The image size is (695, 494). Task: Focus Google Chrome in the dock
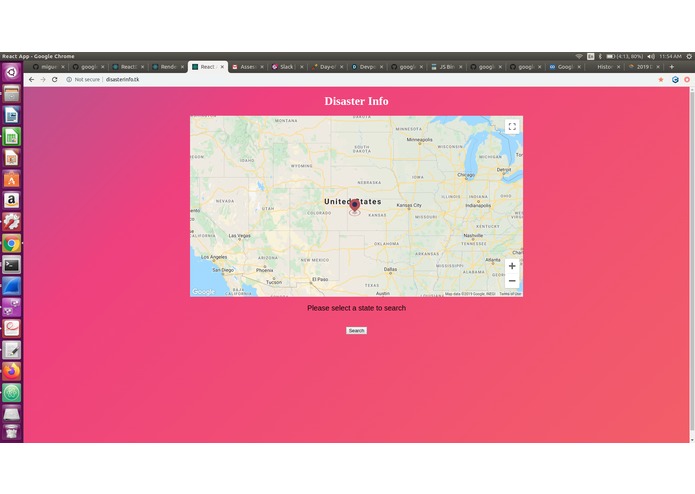[x=12, y=243]
